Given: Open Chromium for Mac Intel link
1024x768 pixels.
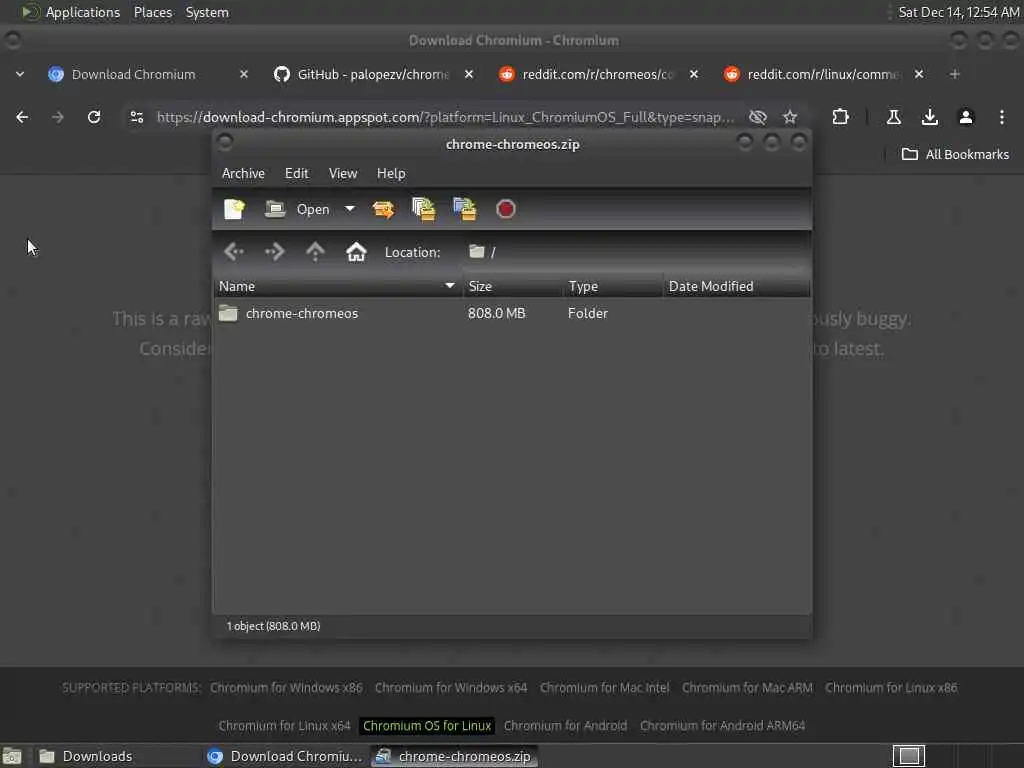Looking at the screenshot, I should (604, 688).
